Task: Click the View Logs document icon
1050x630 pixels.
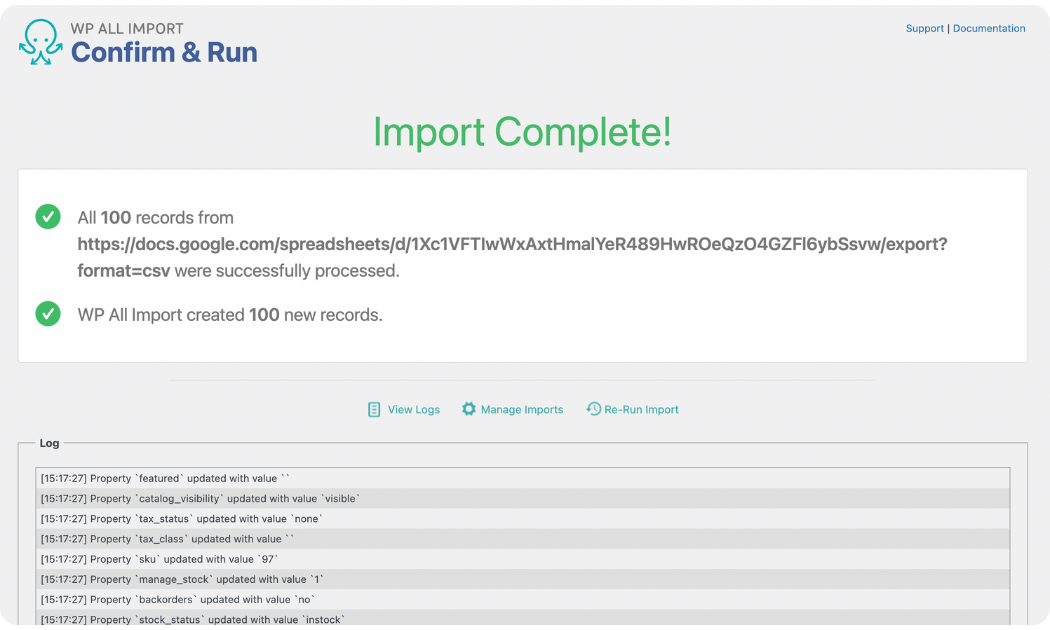Action: (374, 409)
